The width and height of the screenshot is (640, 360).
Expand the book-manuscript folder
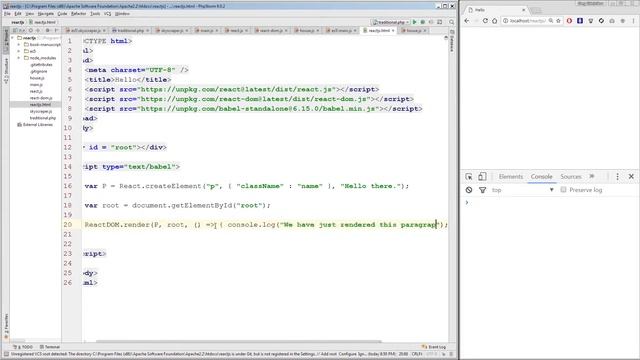(x=18, y=44)
